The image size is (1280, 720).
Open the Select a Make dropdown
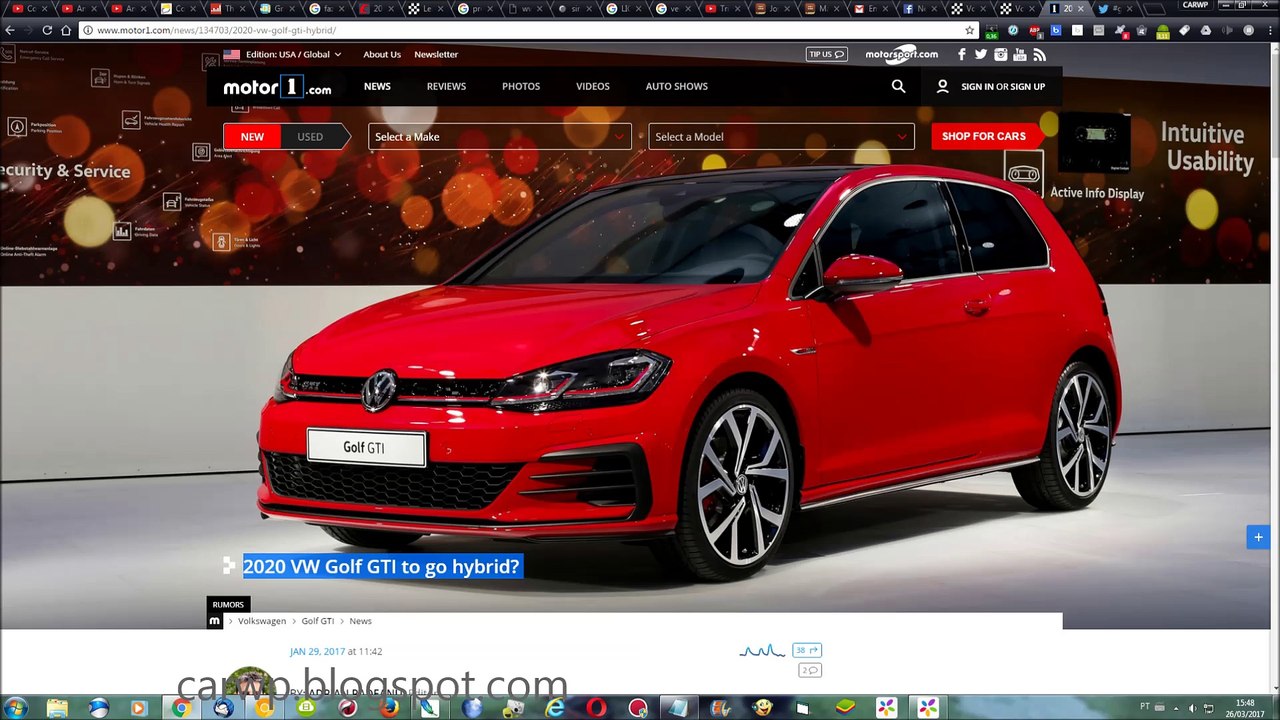click(x=499, y=137)
